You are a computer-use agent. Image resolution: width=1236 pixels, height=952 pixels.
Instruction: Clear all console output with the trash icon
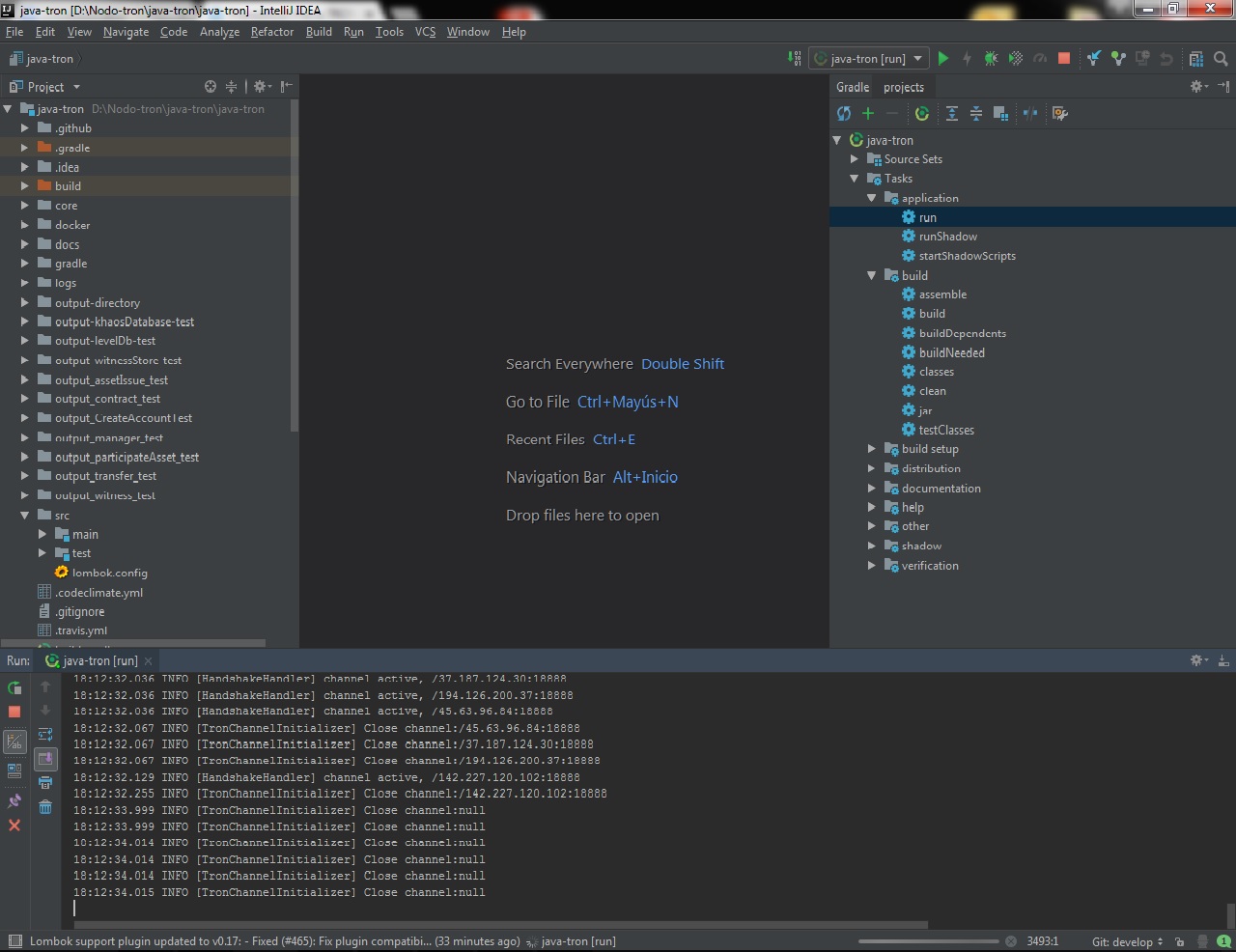(x=45, y=807)
